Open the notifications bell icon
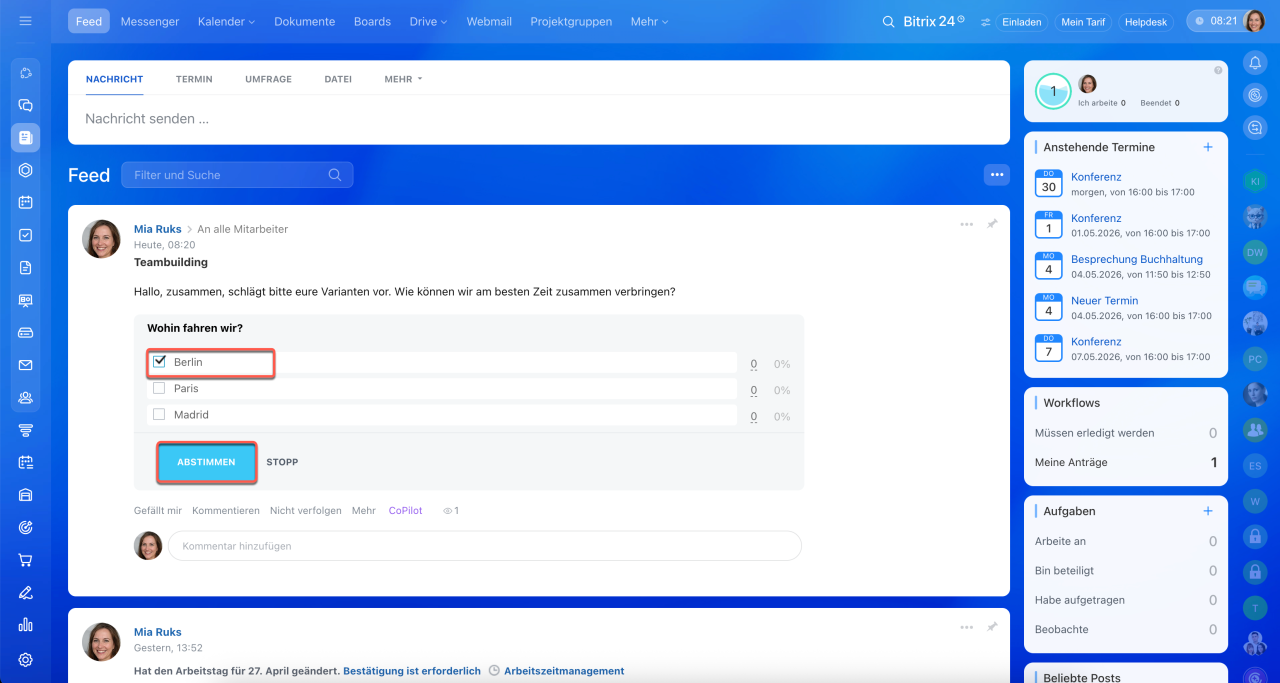Screen dimensions: 1280x683 click(1255, 62)
